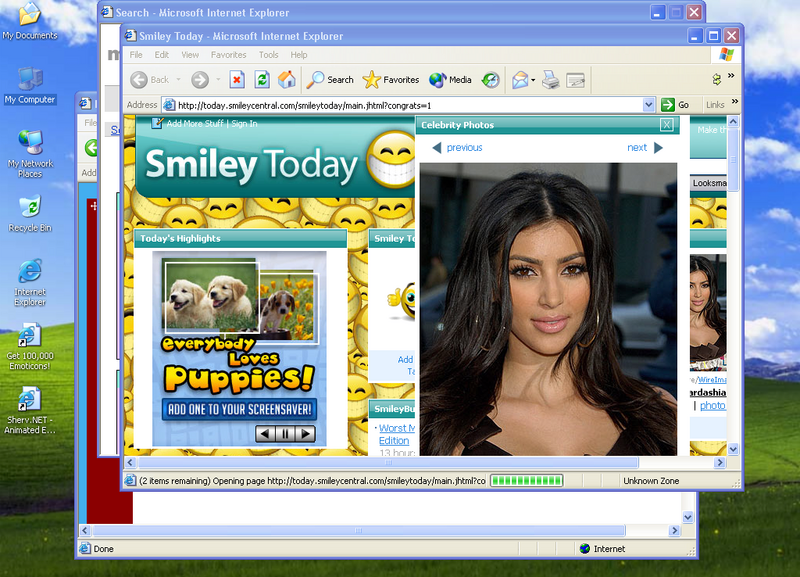Open the Mail envelope button

pos(519,80)
